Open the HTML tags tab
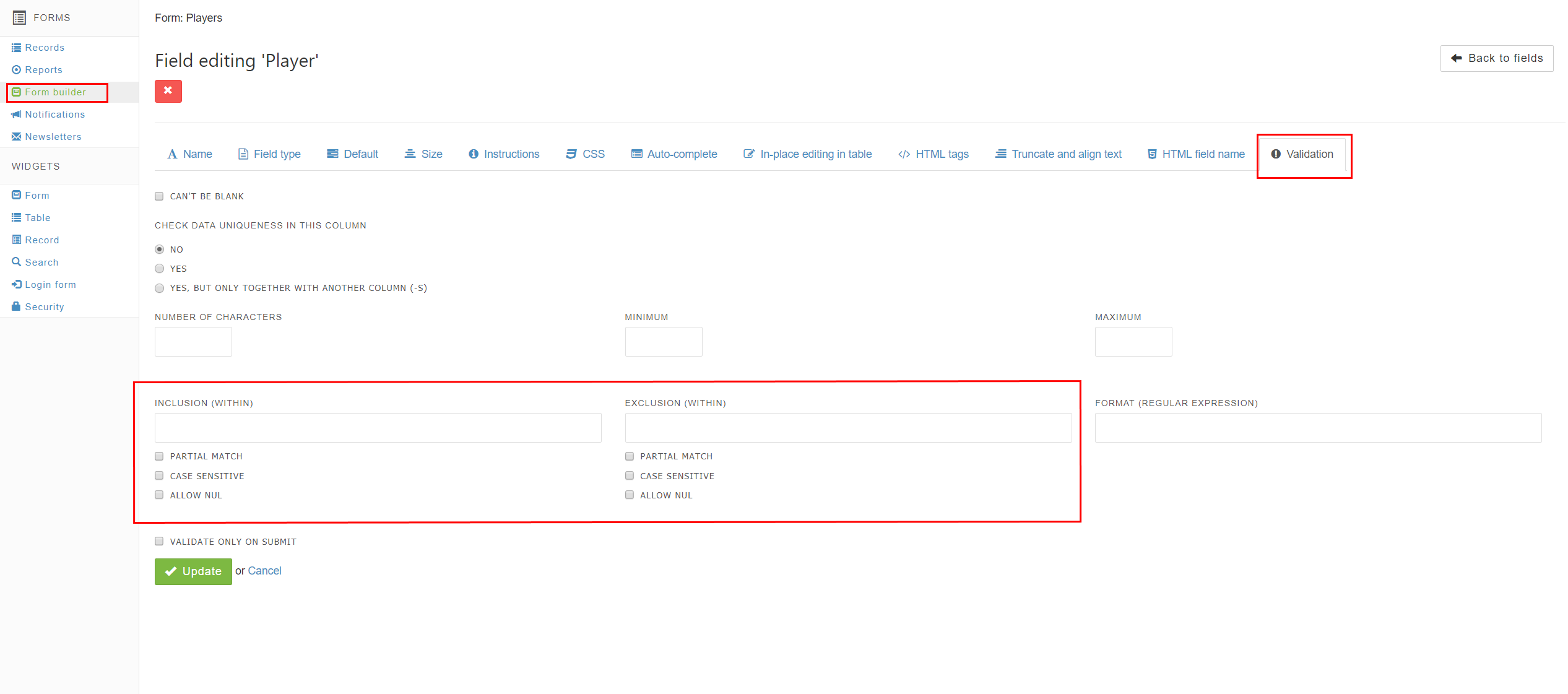The image size is (1568, 694). [933, 154]
